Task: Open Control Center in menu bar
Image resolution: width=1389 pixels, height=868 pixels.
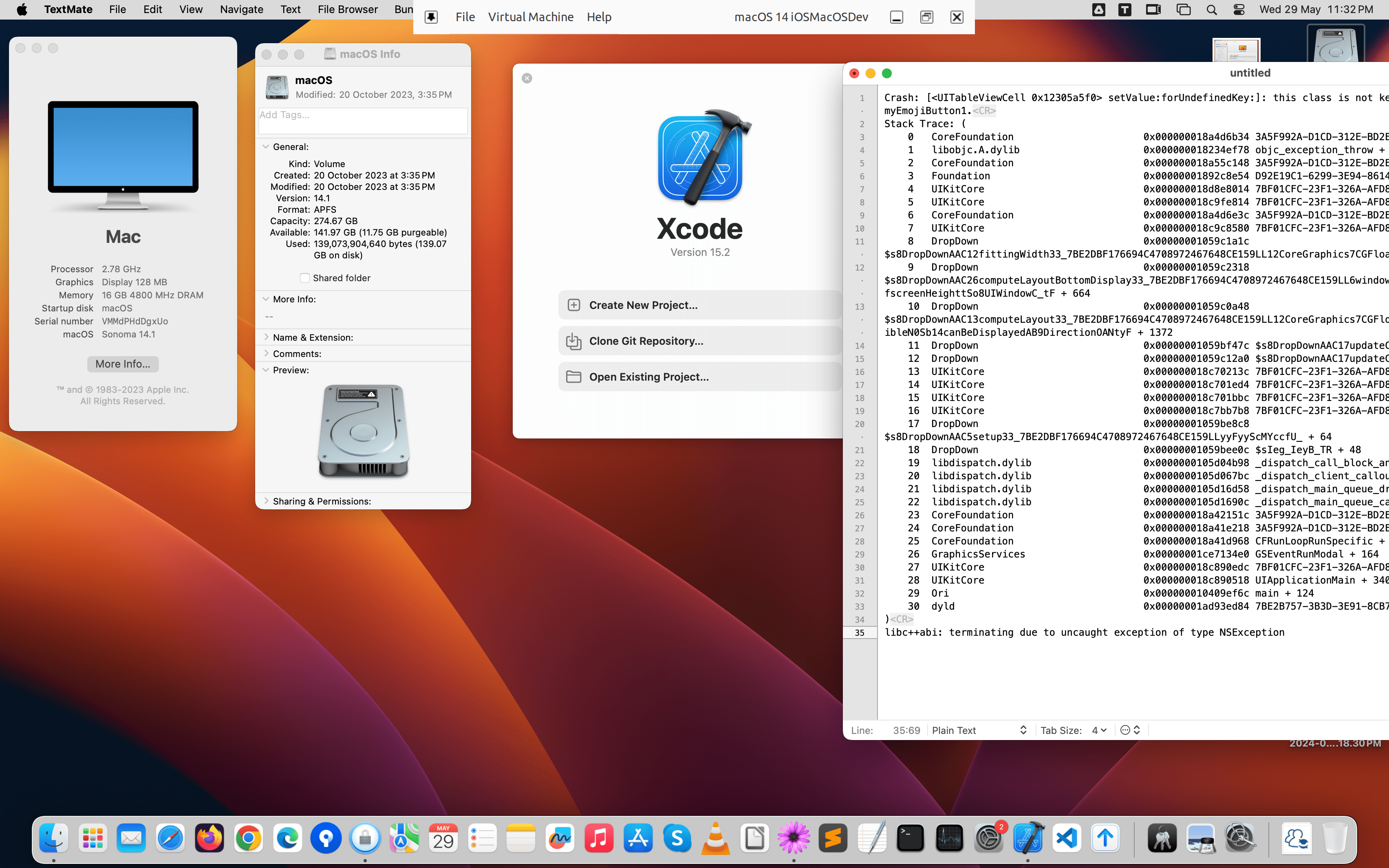Action: point(1239,10)
